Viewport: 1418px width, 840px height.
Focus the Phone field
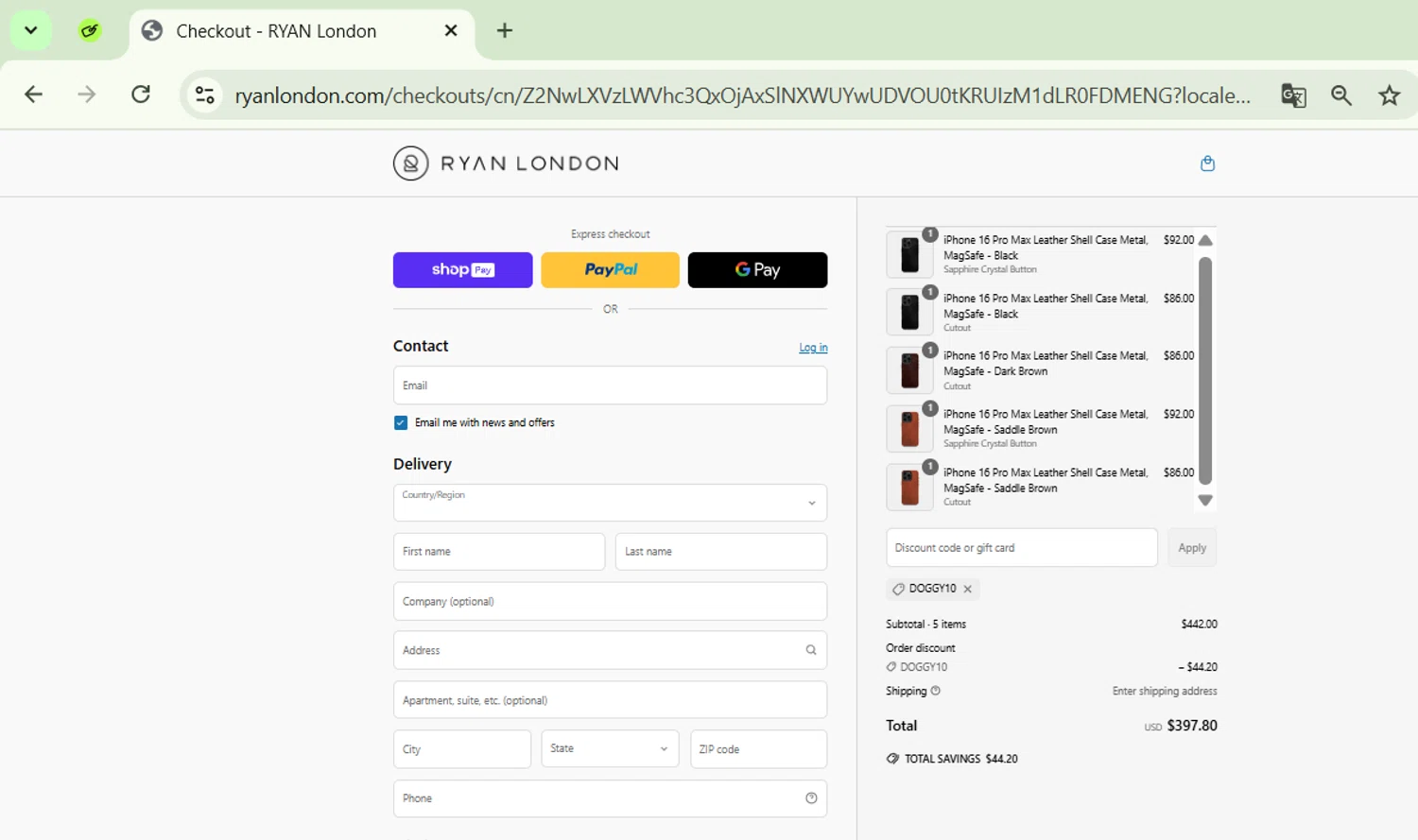click(x=611, y=798)
